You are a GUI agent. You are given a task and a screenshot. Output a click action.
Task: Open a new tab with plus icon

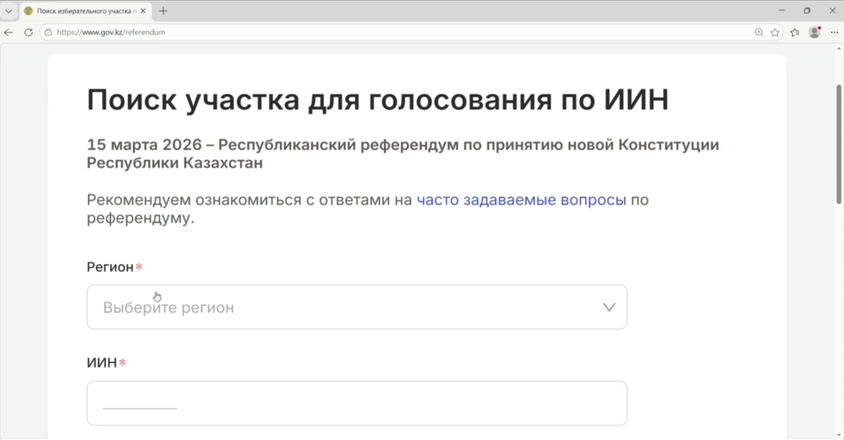tap(163, 11)
